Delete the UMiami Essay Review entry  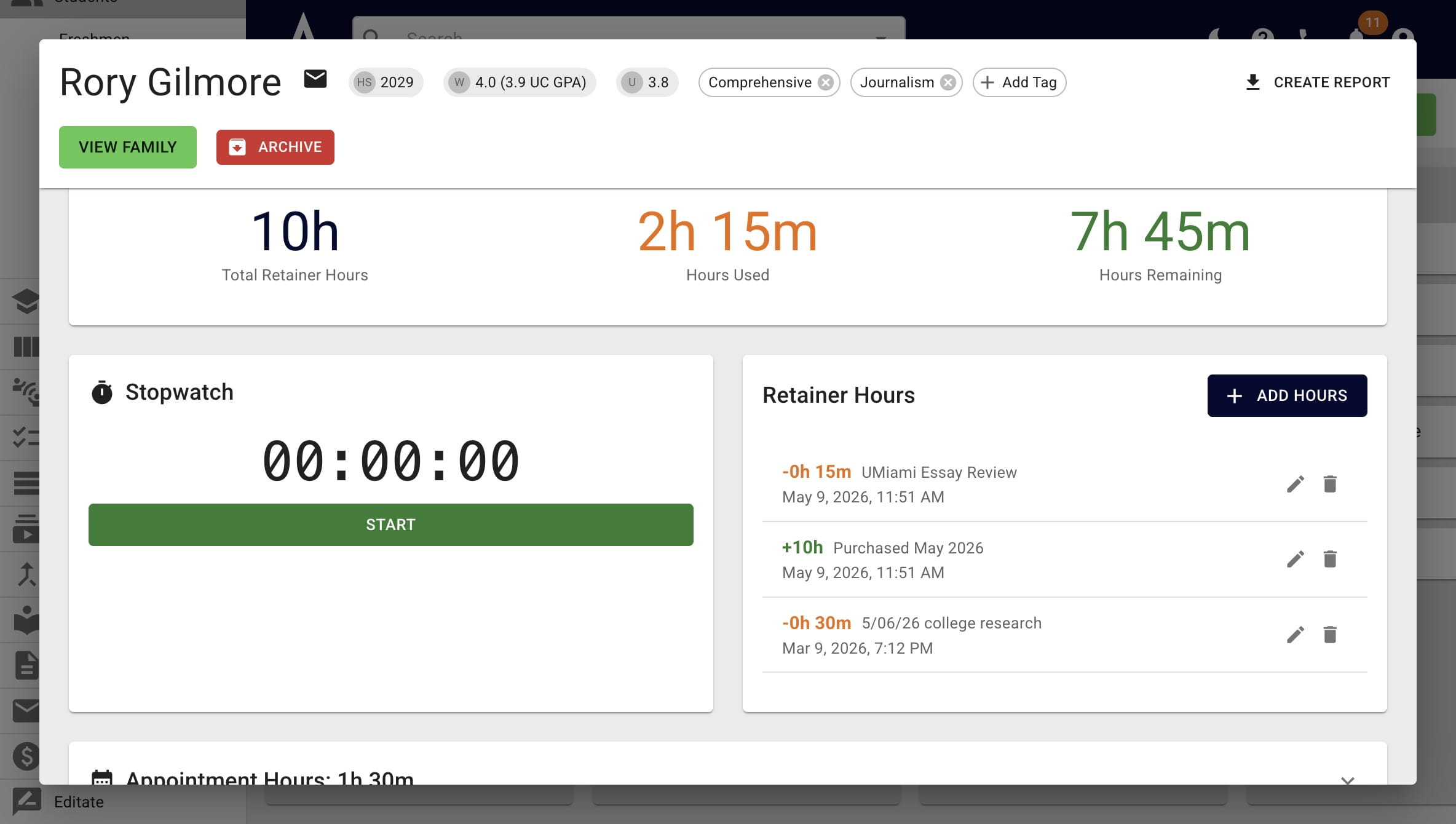coord(1330,484)
